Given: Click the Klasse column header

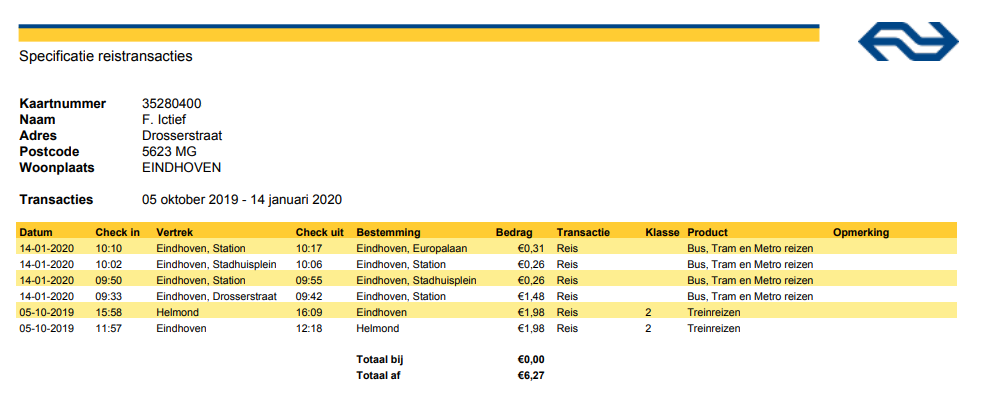Looking at the screenshot, I should 662,233.
